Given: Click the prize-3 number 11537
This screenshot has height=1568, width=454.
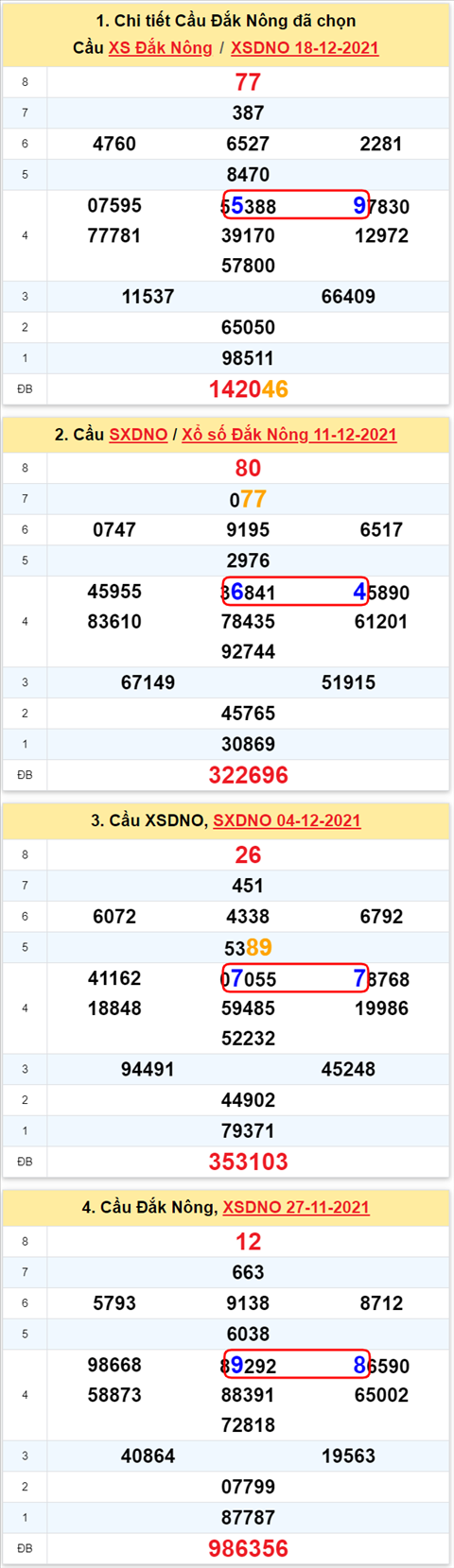Looking at the screenshot, I should coord(148,297).
